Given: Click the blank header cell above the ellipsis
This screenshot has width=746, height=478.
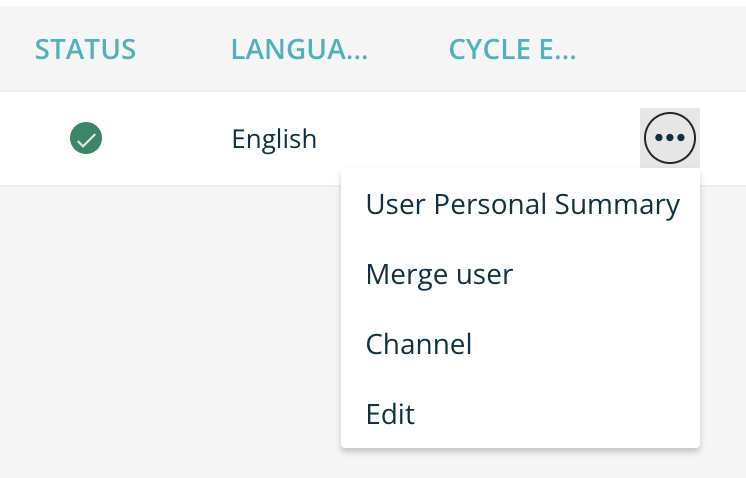Looking at the screenshot, I should pyautogui.click(x=669, y=49).
